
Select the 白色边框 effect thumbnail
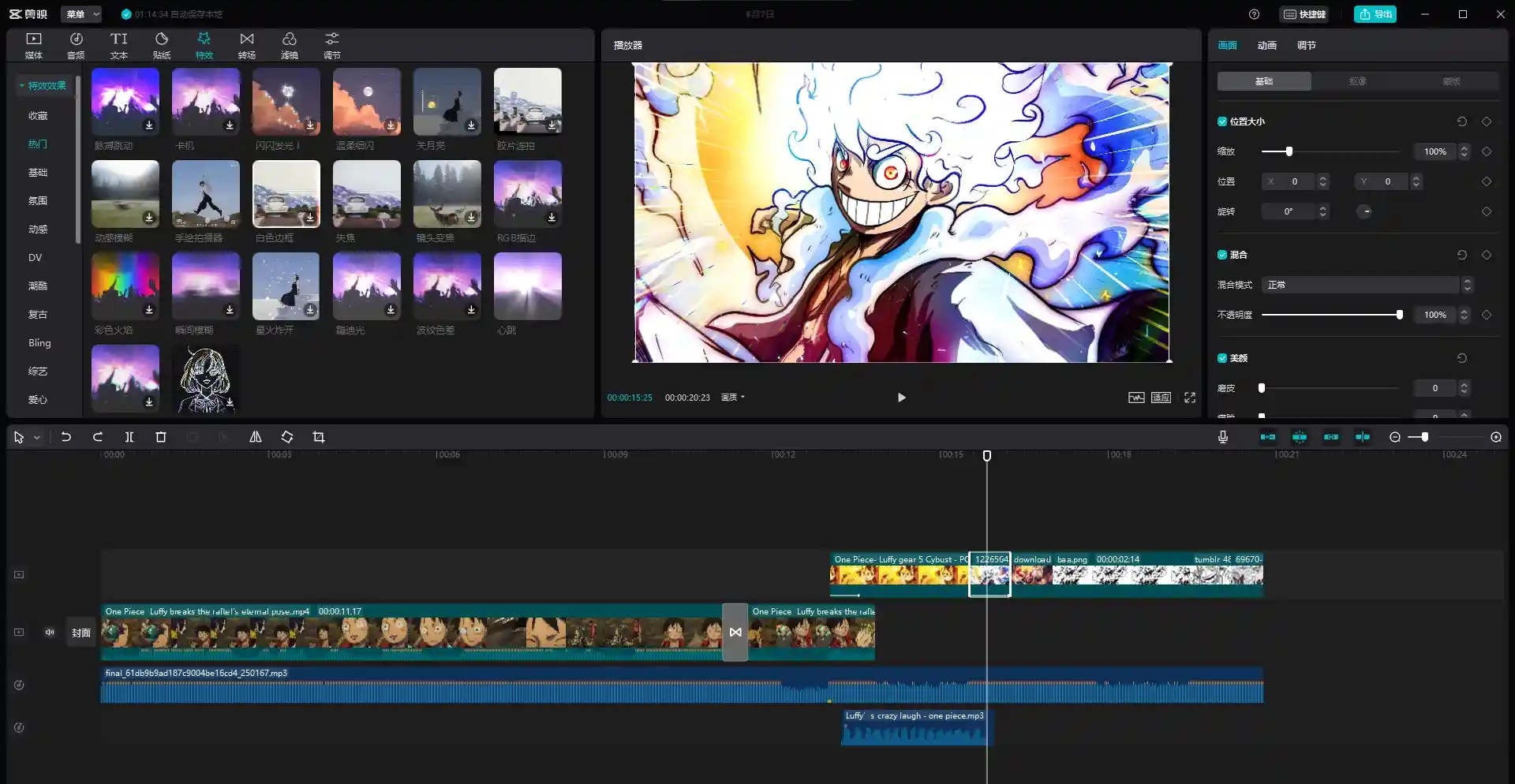coord(286,194)
